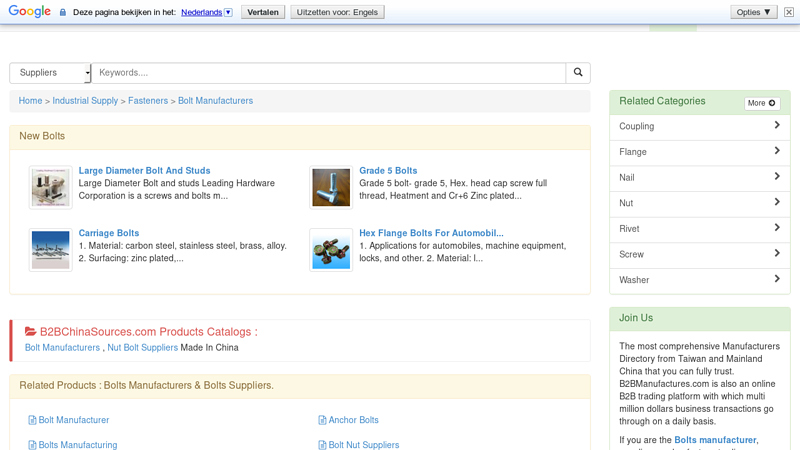Select Nut category label
Image resolution: width=800 pixels, height=450 pixels.
(x=626, y=203)
